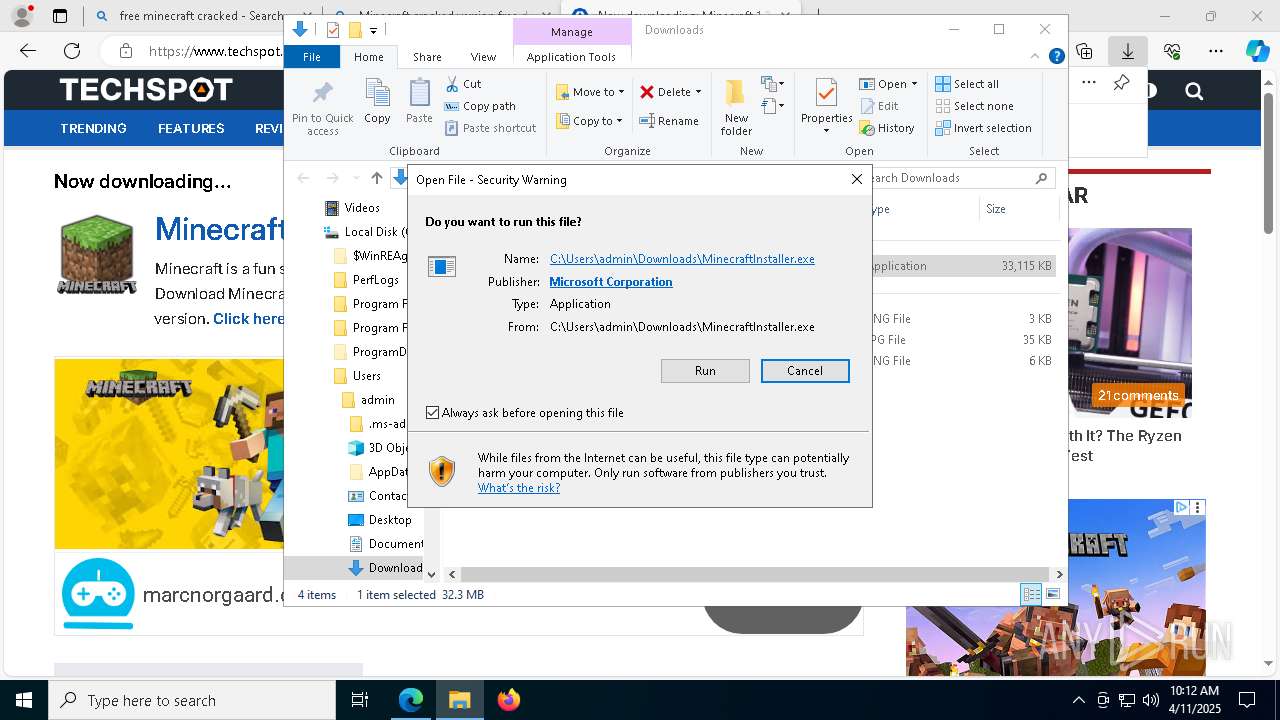Image resolution: width=1280 pixels, height=720 pixels.
Task: Switch Explorer to details view icon
Action: pyautogui.click(x=1031, y=594)
